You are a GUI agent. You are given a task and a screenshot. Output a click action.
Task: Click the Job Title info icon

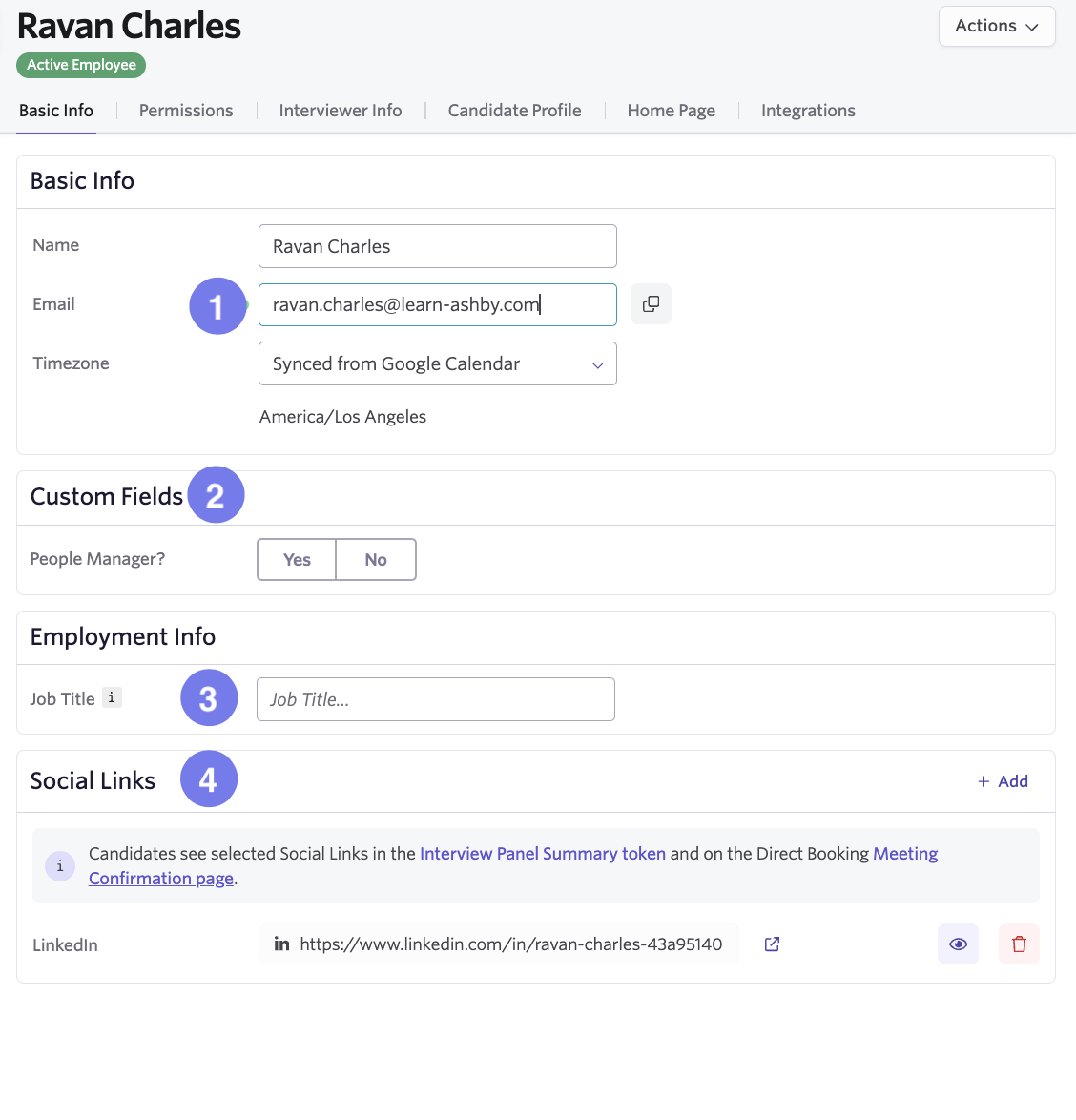112,698
